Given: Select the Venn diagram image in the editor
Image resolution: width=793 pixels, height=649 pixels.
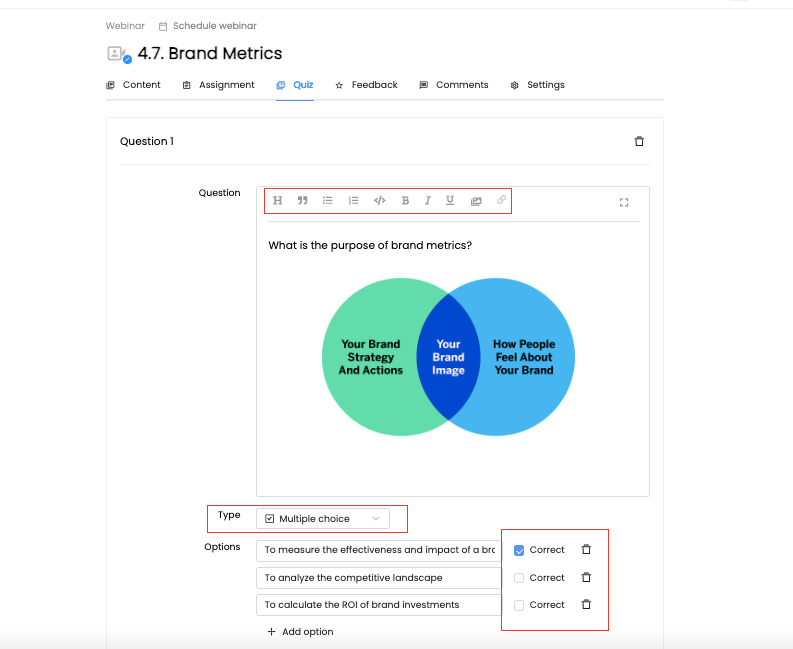Looking at the screenshot, I should pyautogui.click(x=448, y=357).
